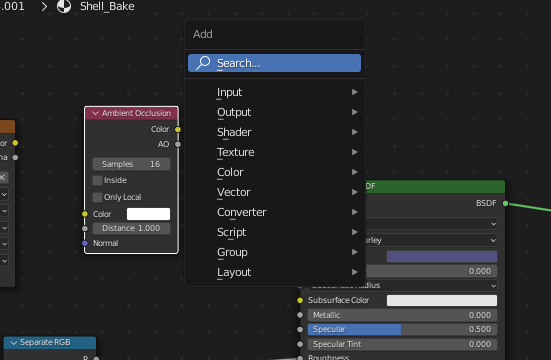Click the gray output socket on left node
The height and width of the screenshot is (360, 551).
pyautogui.click(x=15, y=158)
